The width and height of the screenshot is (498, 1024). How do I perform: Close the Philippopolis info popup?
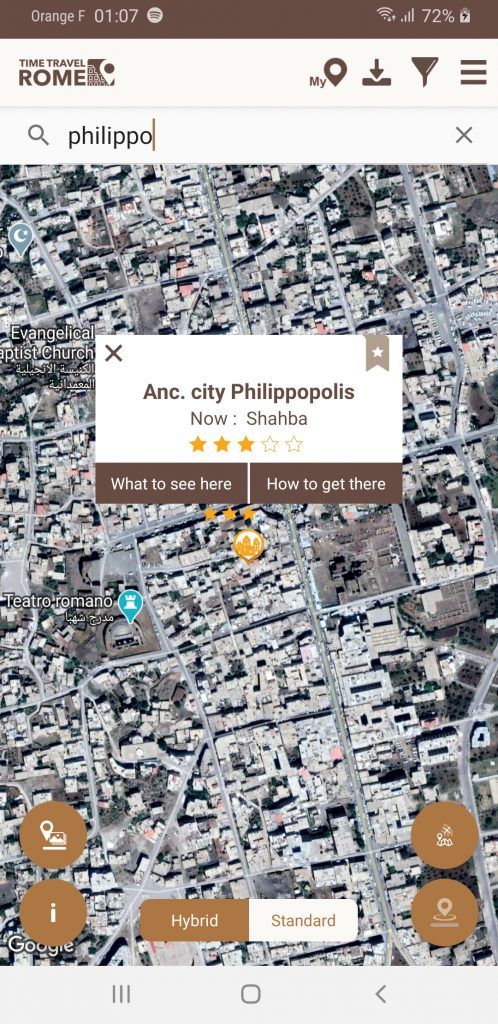[114, 353]
